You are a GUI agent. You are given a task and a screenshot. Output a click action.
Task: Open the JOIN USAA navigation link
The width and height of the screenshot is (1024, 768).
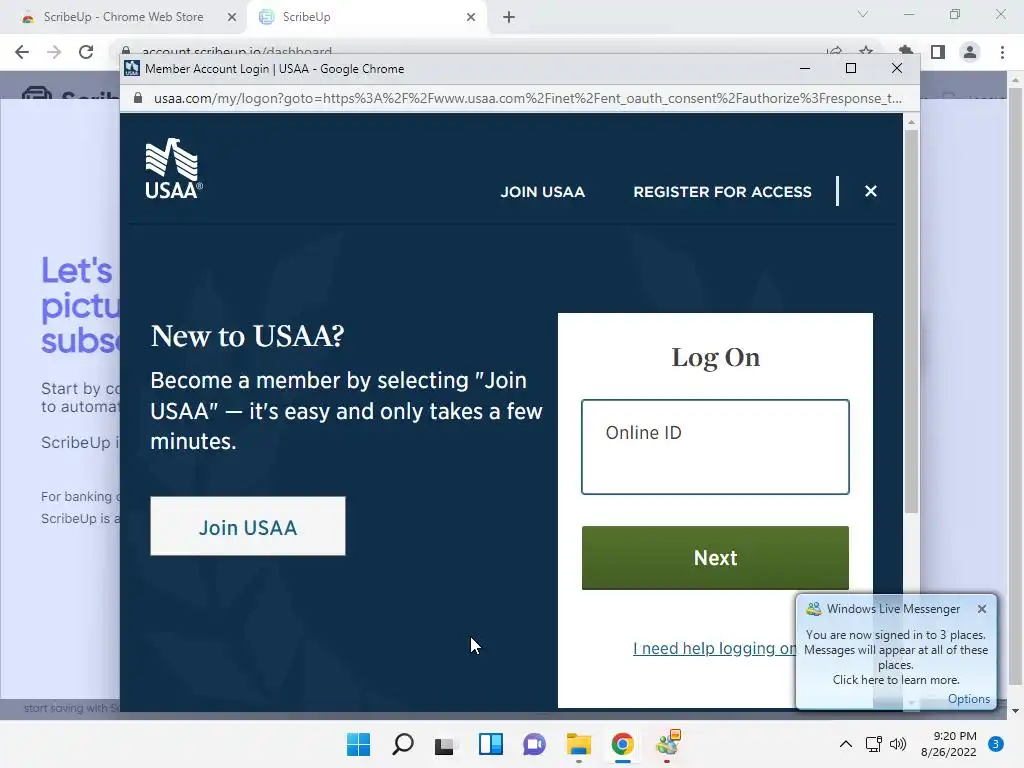click(x=543, y=192)
